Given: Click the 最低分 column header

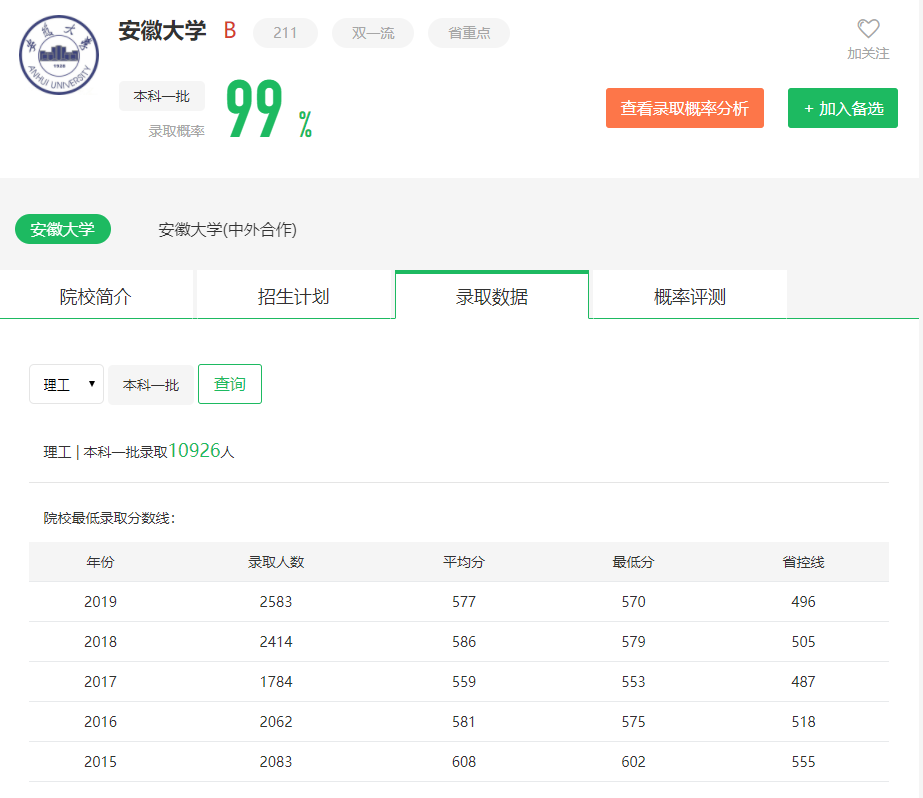Looking at the screenshot, I should coord(633,562).
